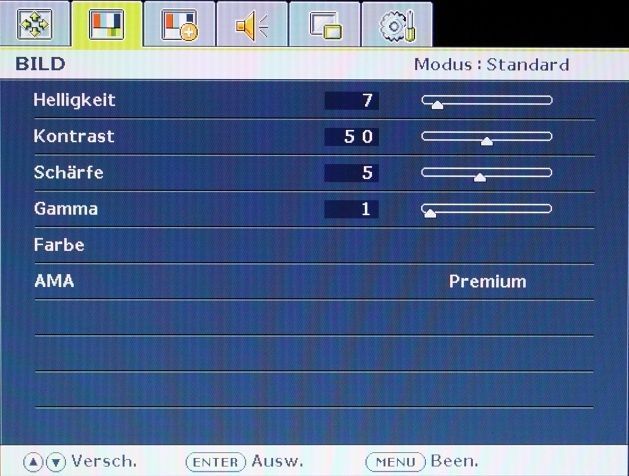Click the AMA Premium setting value
The width and height of the screenshot is (629, 476).
(487, 282)
